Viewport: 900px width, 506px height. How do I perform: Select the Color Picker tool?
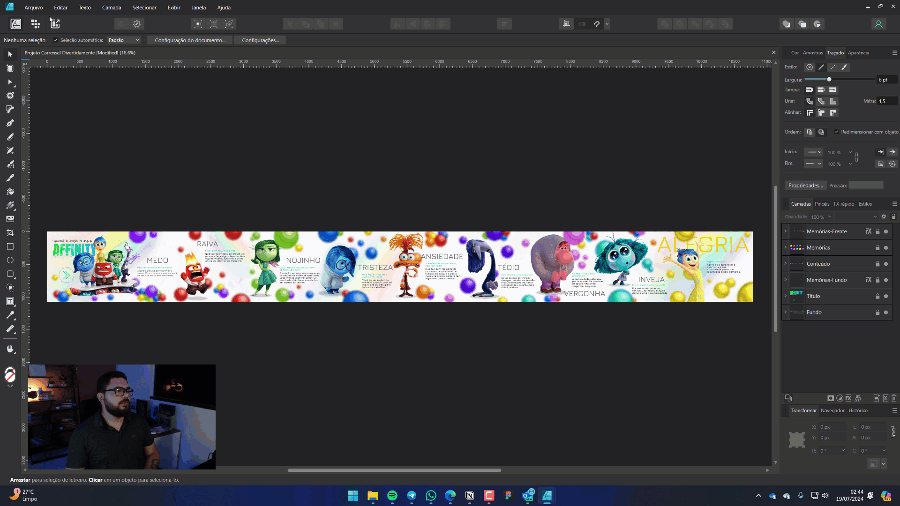(10, 316)
